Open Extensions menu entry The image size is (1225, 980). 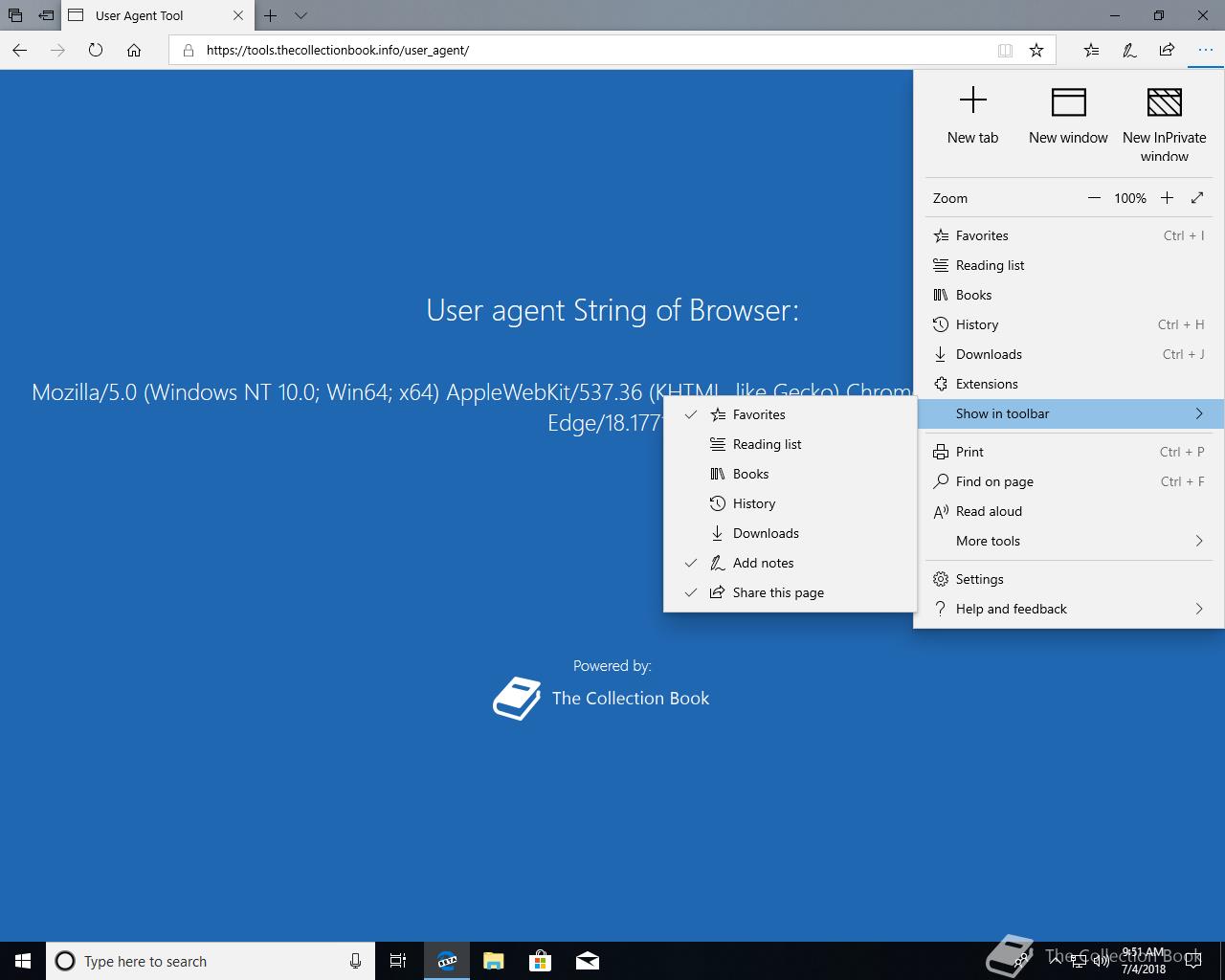pyautogui.click(x=1069, y=384)
